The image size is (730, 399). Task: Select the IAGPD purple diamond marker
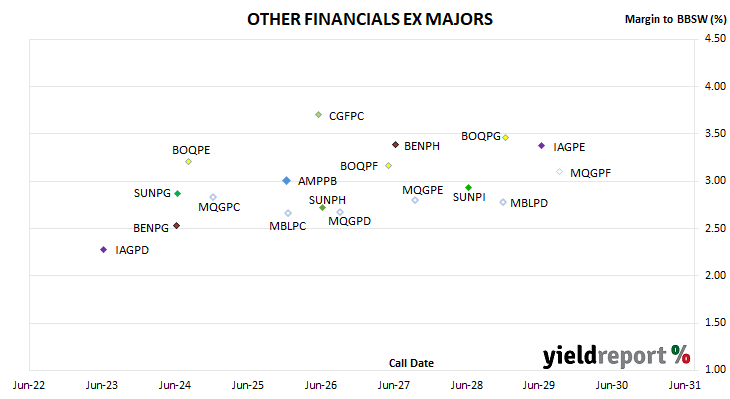pyautogui.click(x=104, y=250)
